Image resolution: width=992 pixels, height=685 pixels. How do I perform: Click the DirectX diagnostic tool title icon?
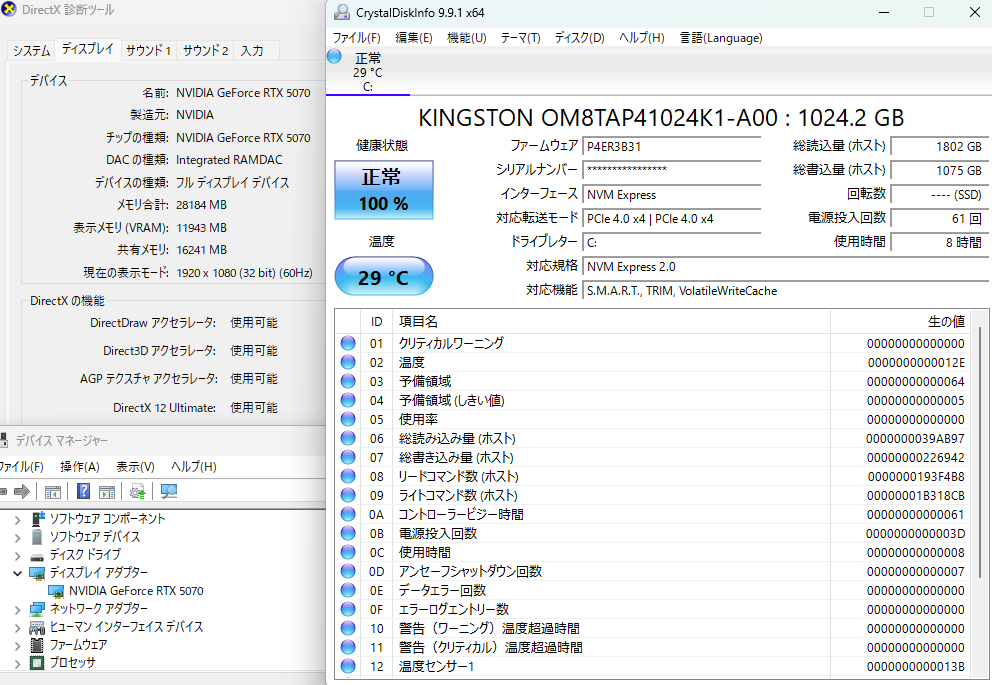coord(8,9)
